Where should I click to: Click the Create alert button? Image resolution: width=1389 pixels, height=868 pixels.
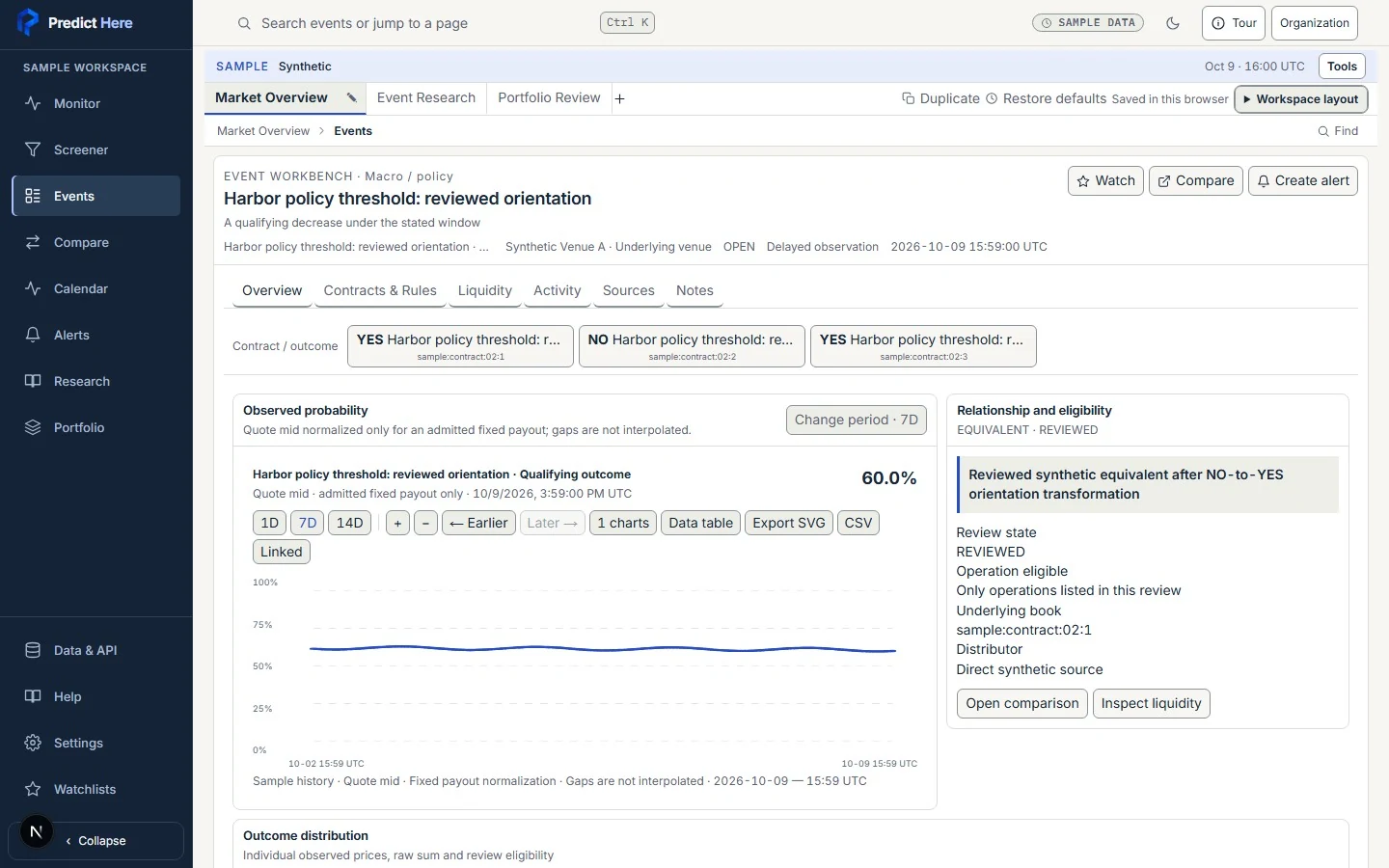[1303, 180]
